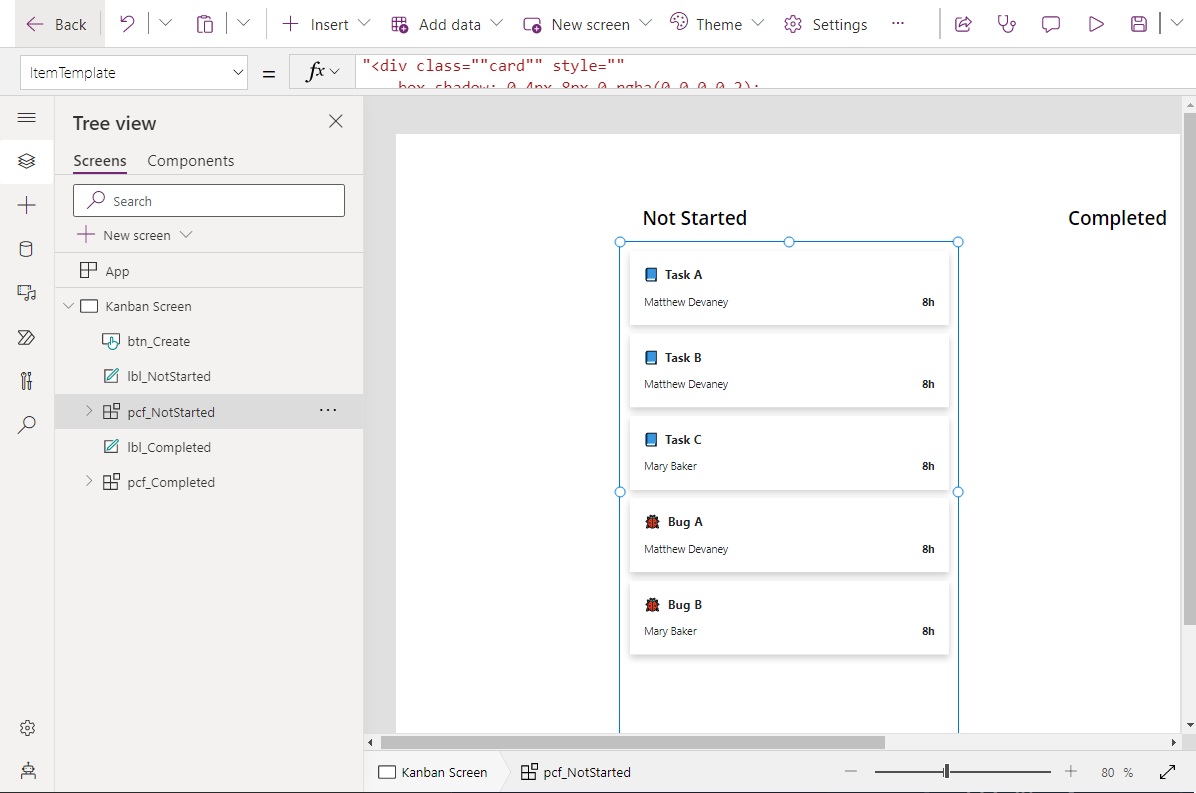The width and height of the screenshot is (1196, 793).
Task: Click the zoom in plus button
Action: [1071, 772]
